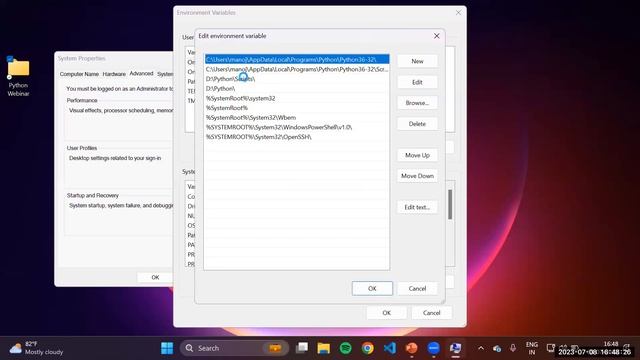
Task: Show hidden system tray icons
Action: pos(481,348)
